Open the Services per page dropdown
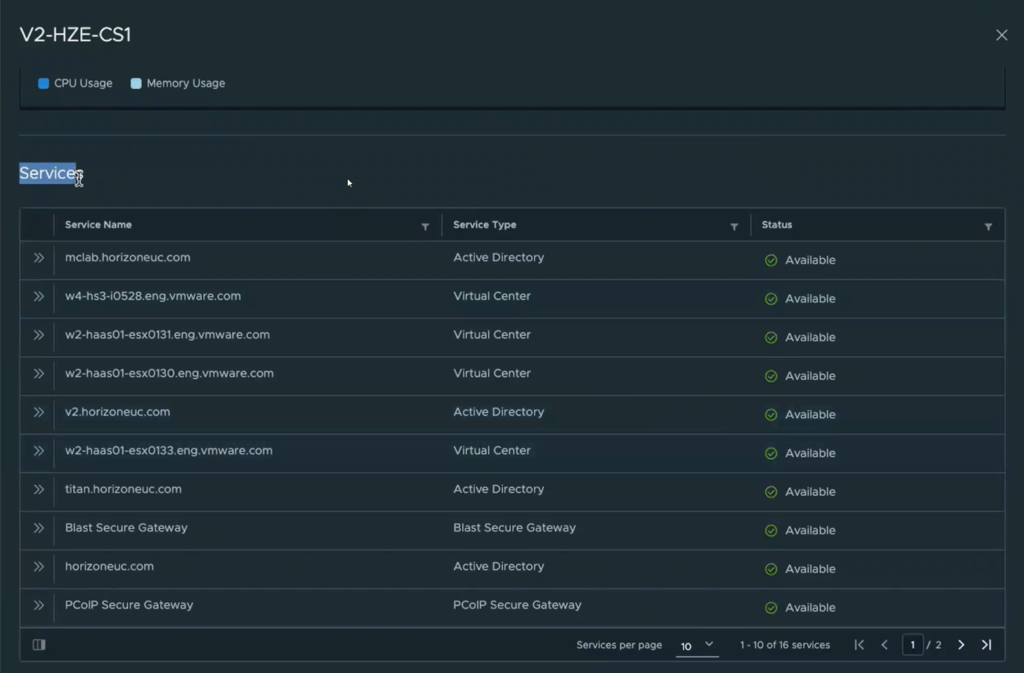Viewport: 1024px width, 673px height. click(697, 646)
